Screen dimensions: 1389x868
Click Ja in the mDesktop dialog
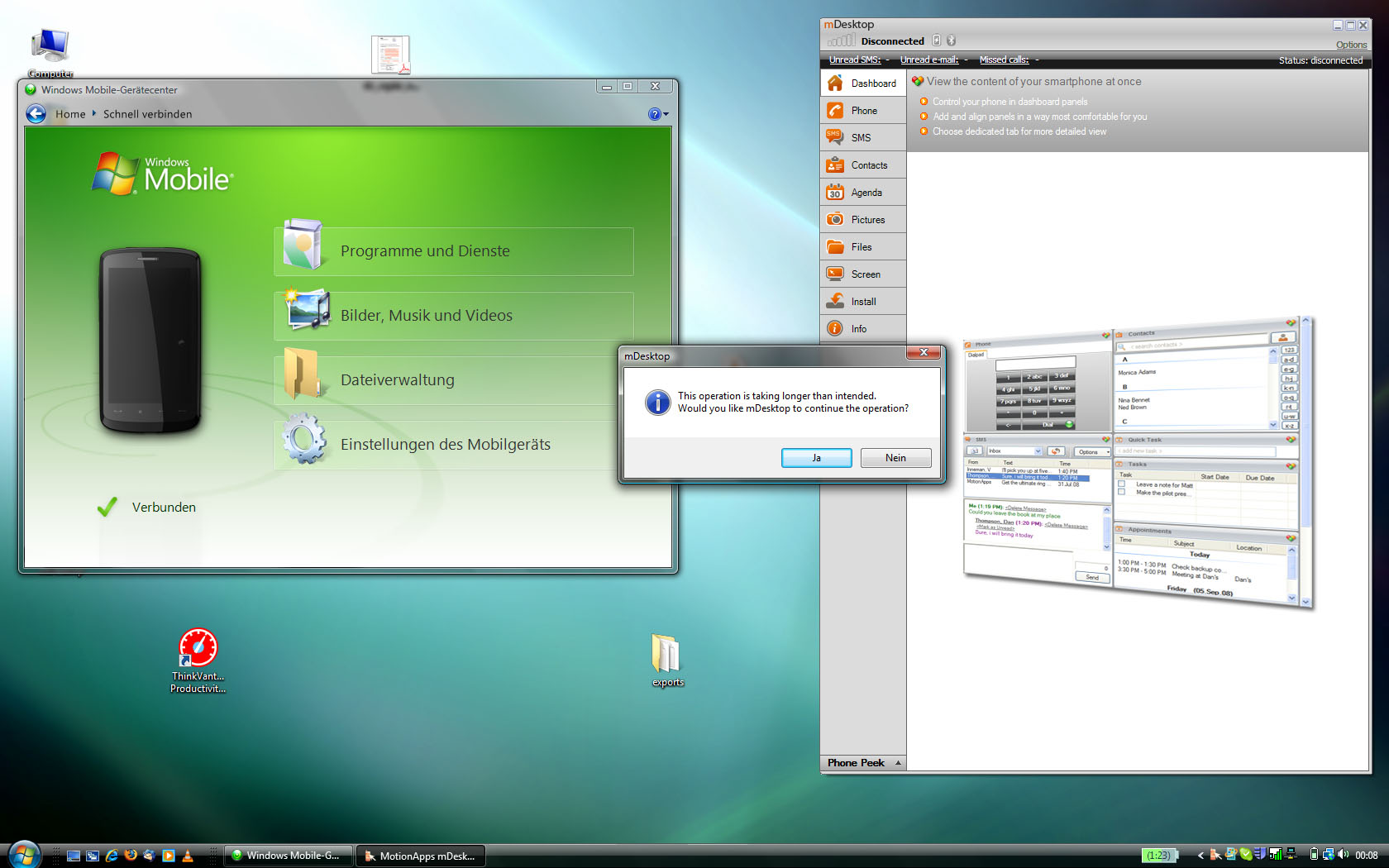click(x=816, y=458)
